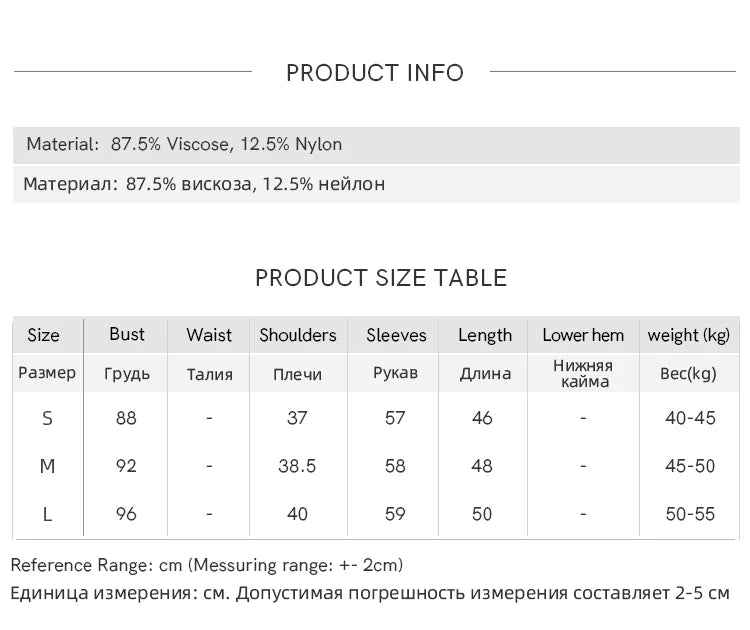The width and height of the screenshot is (750, 630).
Task: Click the Waist column header
Action: [209, 335]
